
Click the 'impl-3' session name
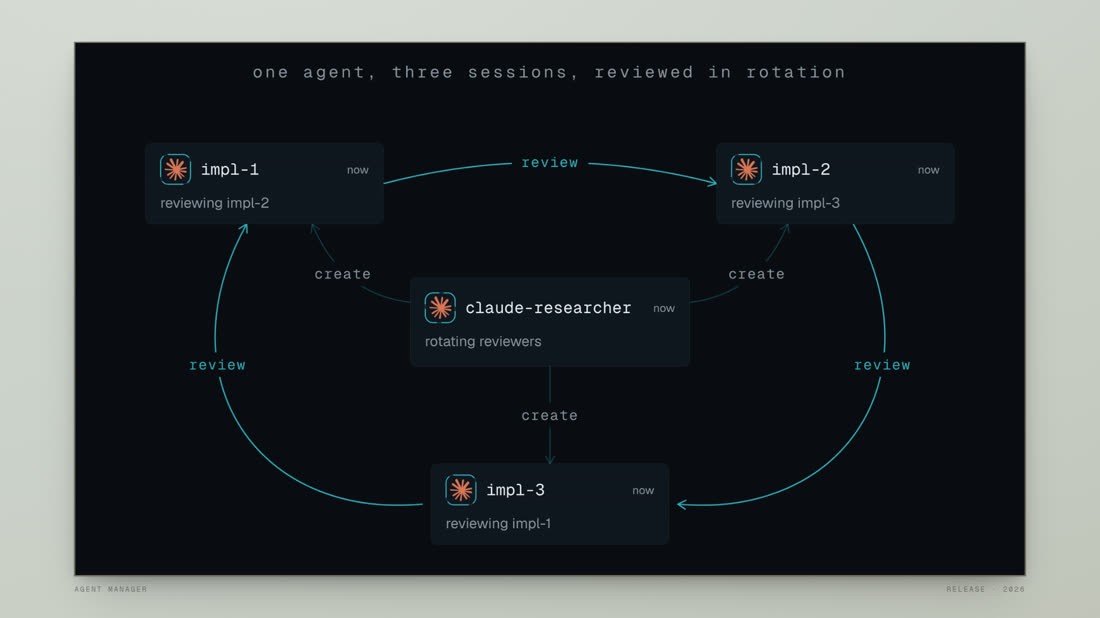516,490
